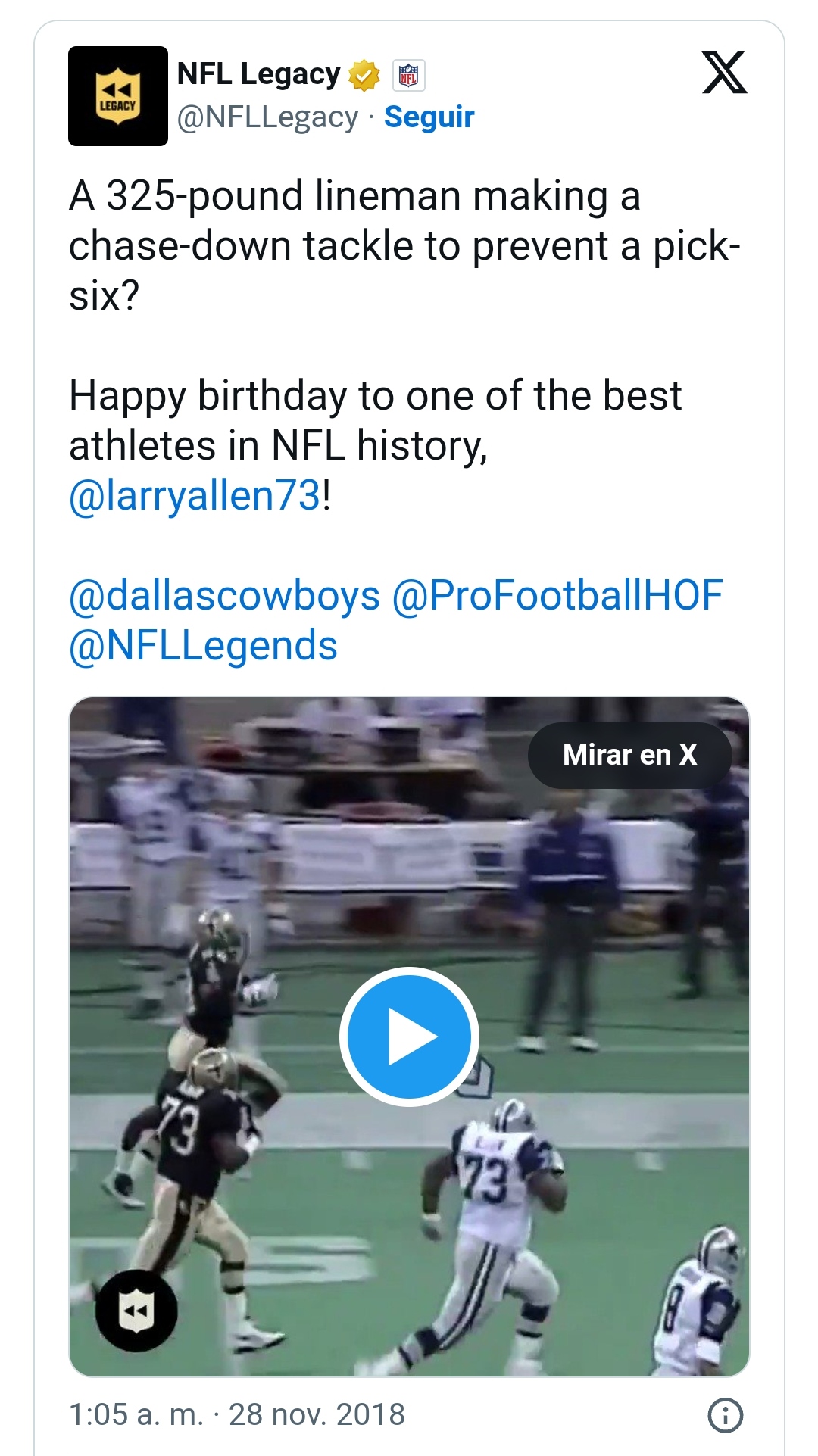The height and width of the screenshot is (1456, 818).
Task: Open the @ProFootballHOF mention
Action: [x=557, y=596]
